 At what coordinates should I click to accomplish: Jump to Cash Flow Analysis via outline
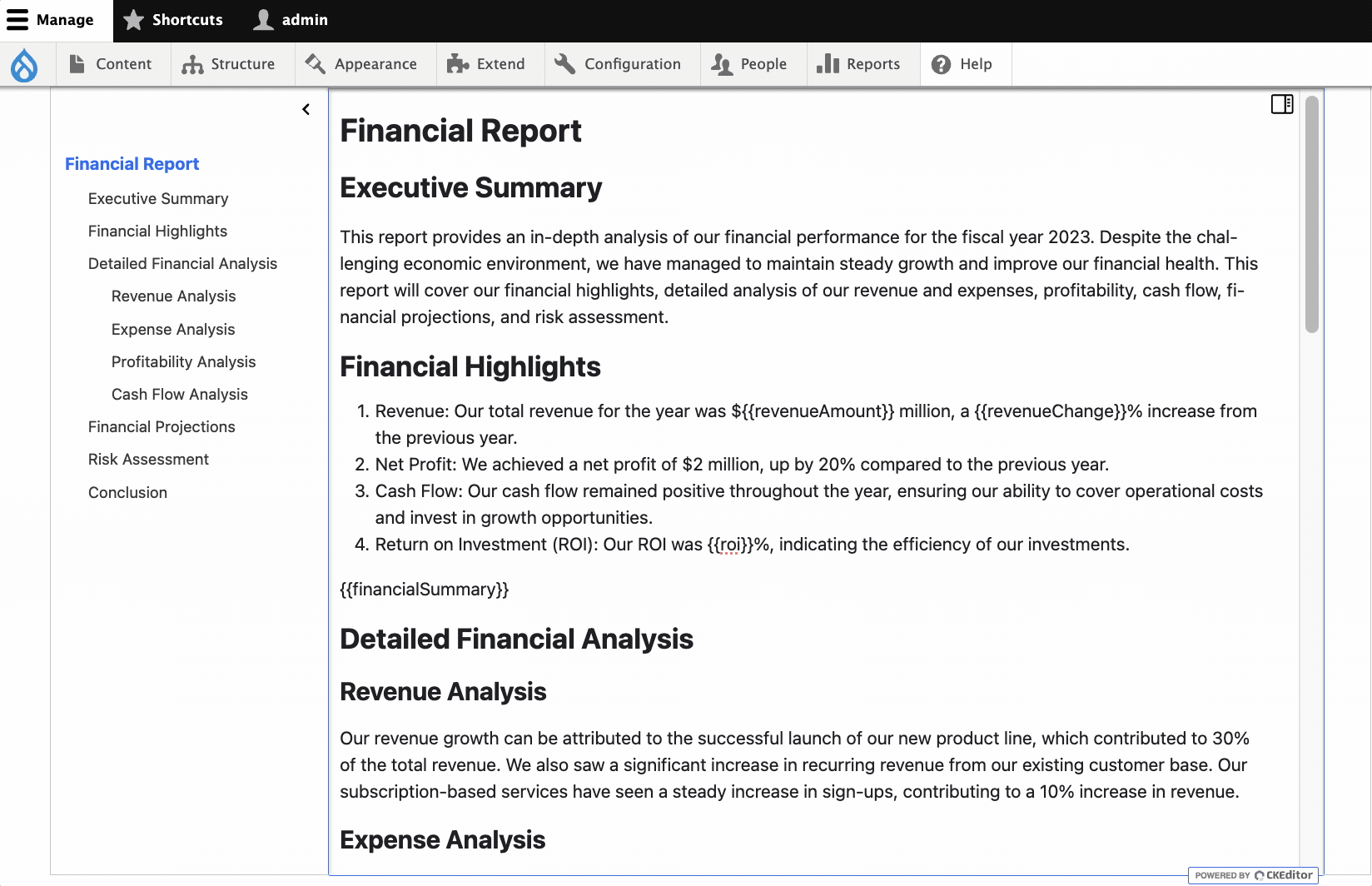point(179,394)
